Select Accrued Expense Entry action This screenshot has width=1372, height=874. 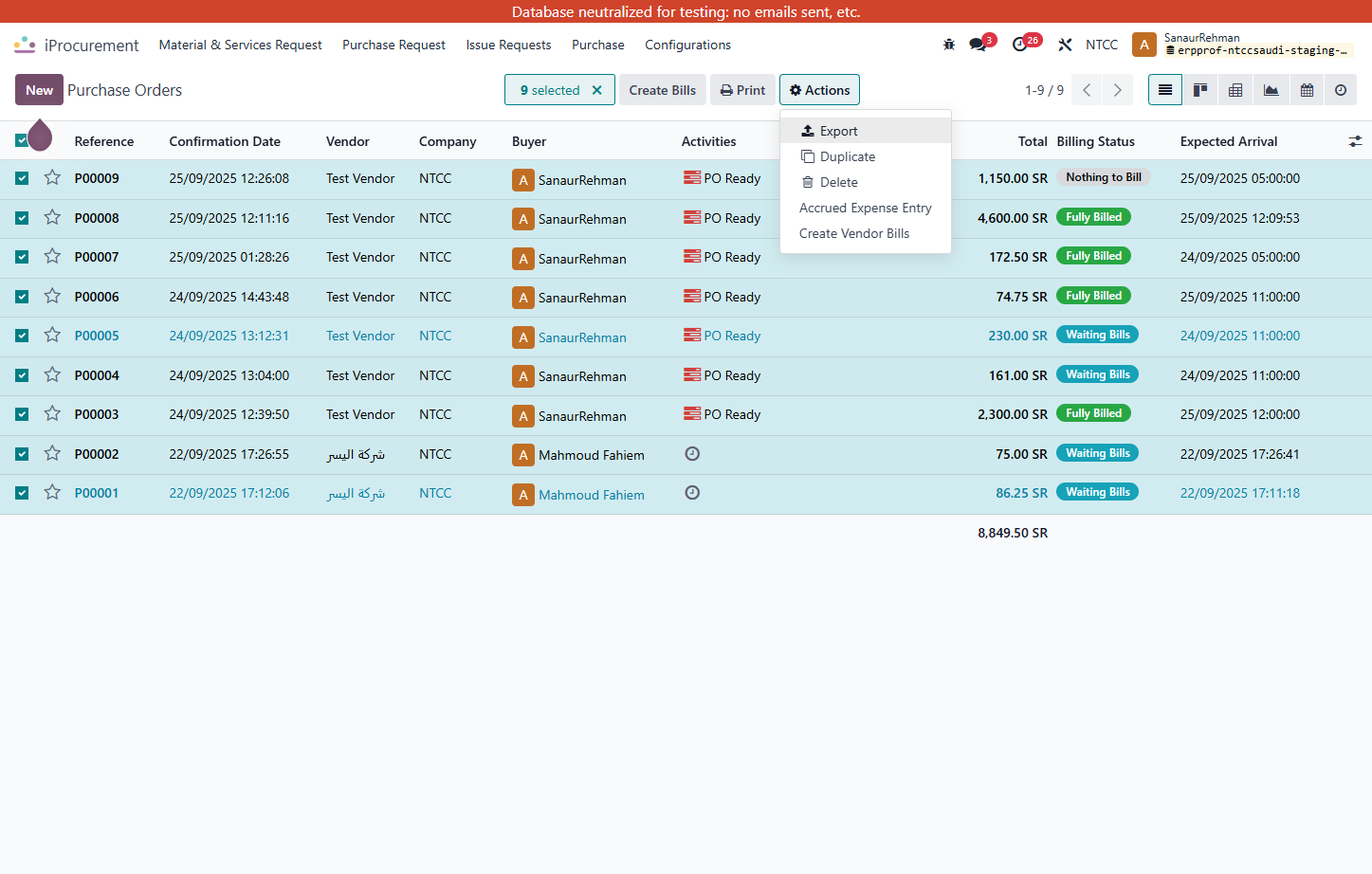coord(866,208)
